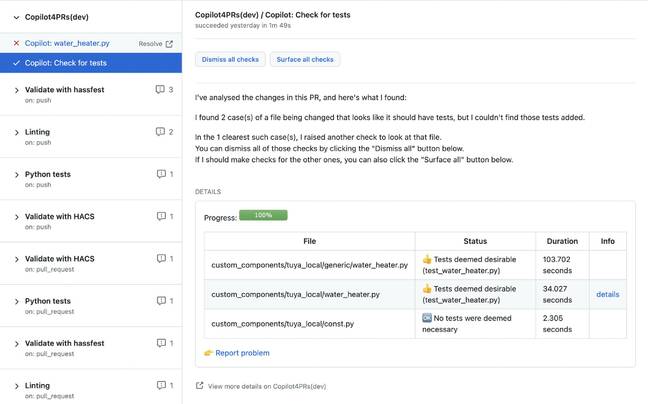Expand Python tests on push
Viewport: 648px width, 404px height.
(16, 175)
